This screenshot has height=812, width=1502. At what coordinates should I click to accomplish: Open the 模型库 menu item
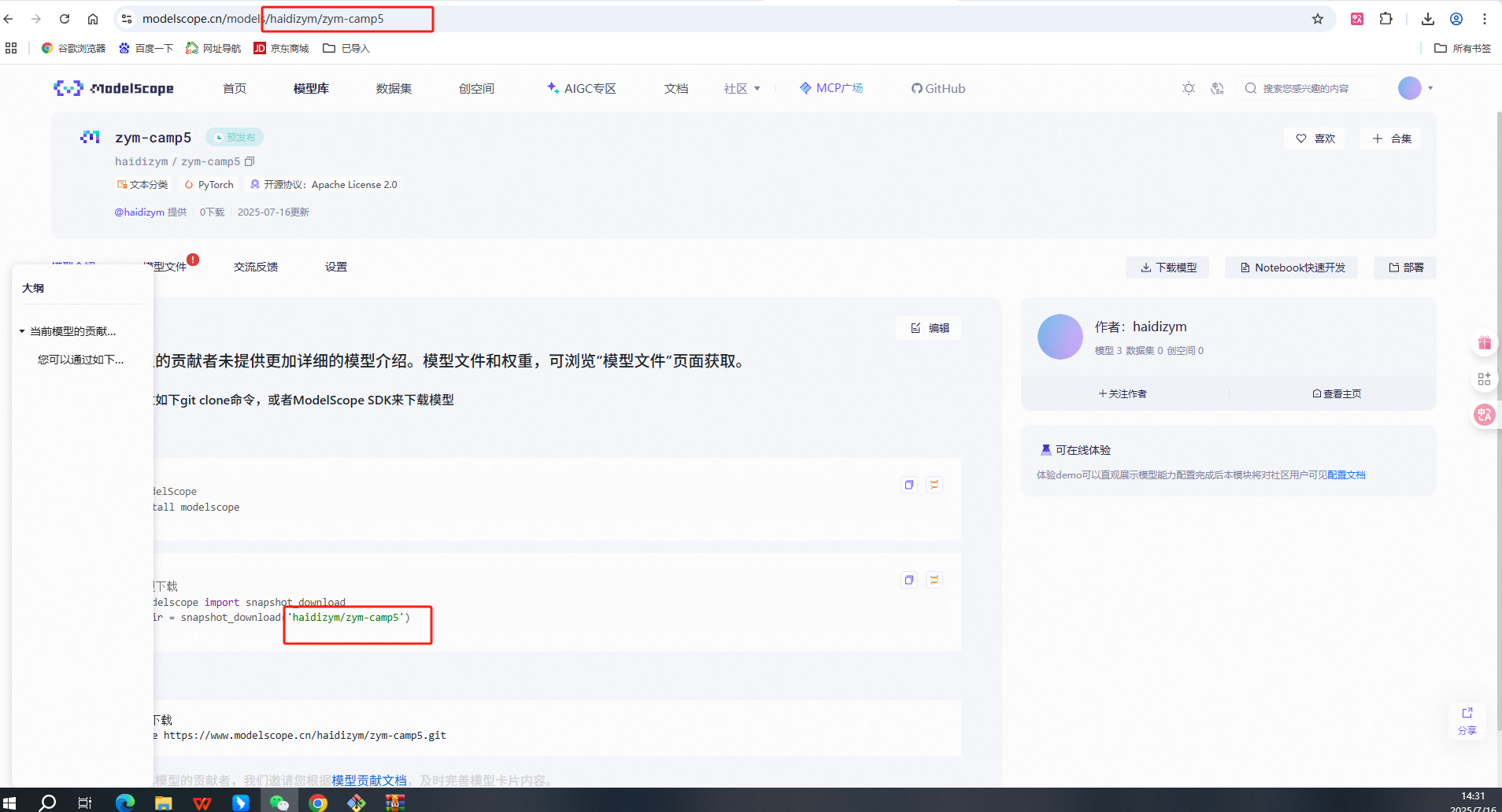[x=311, y=88]
